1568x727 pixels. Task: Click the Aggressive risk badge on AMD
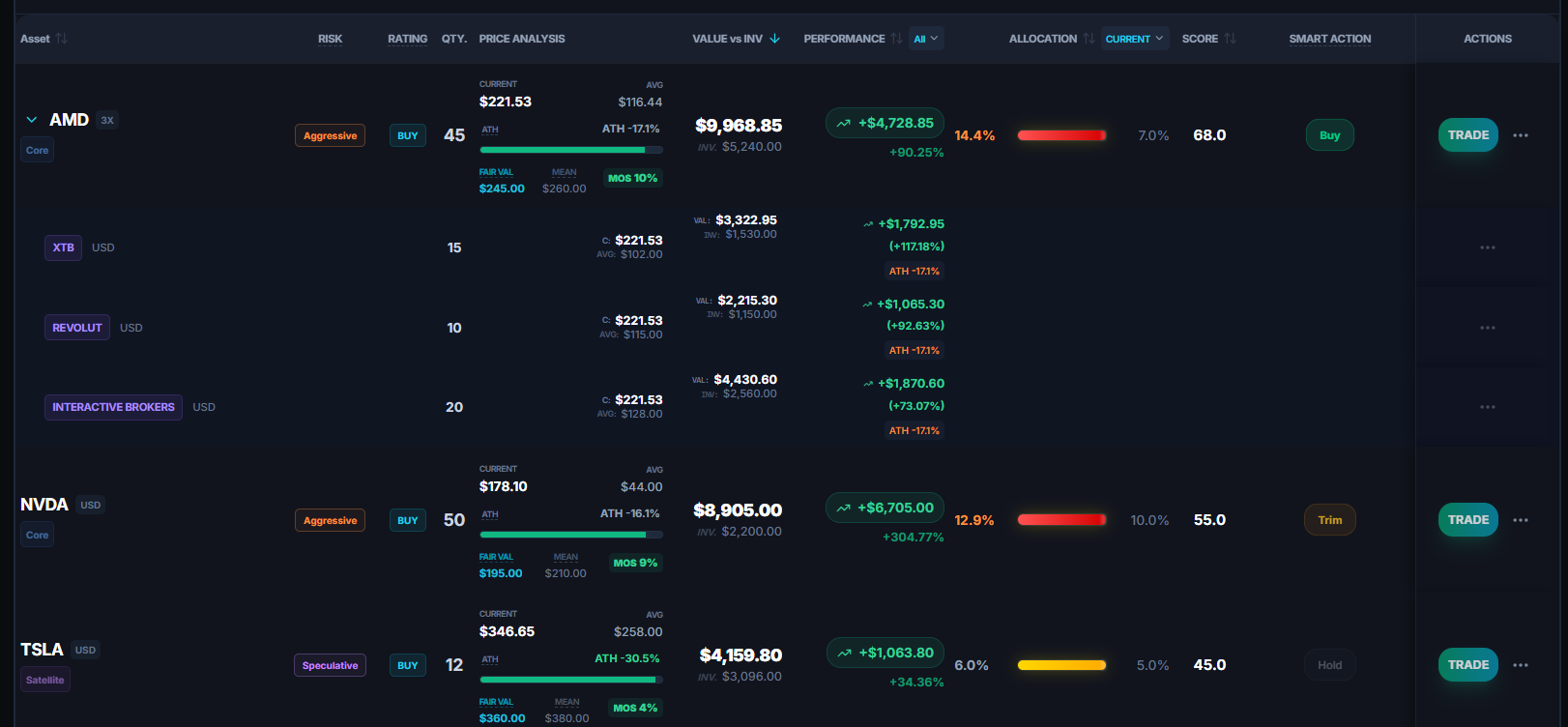click(330, 135)
